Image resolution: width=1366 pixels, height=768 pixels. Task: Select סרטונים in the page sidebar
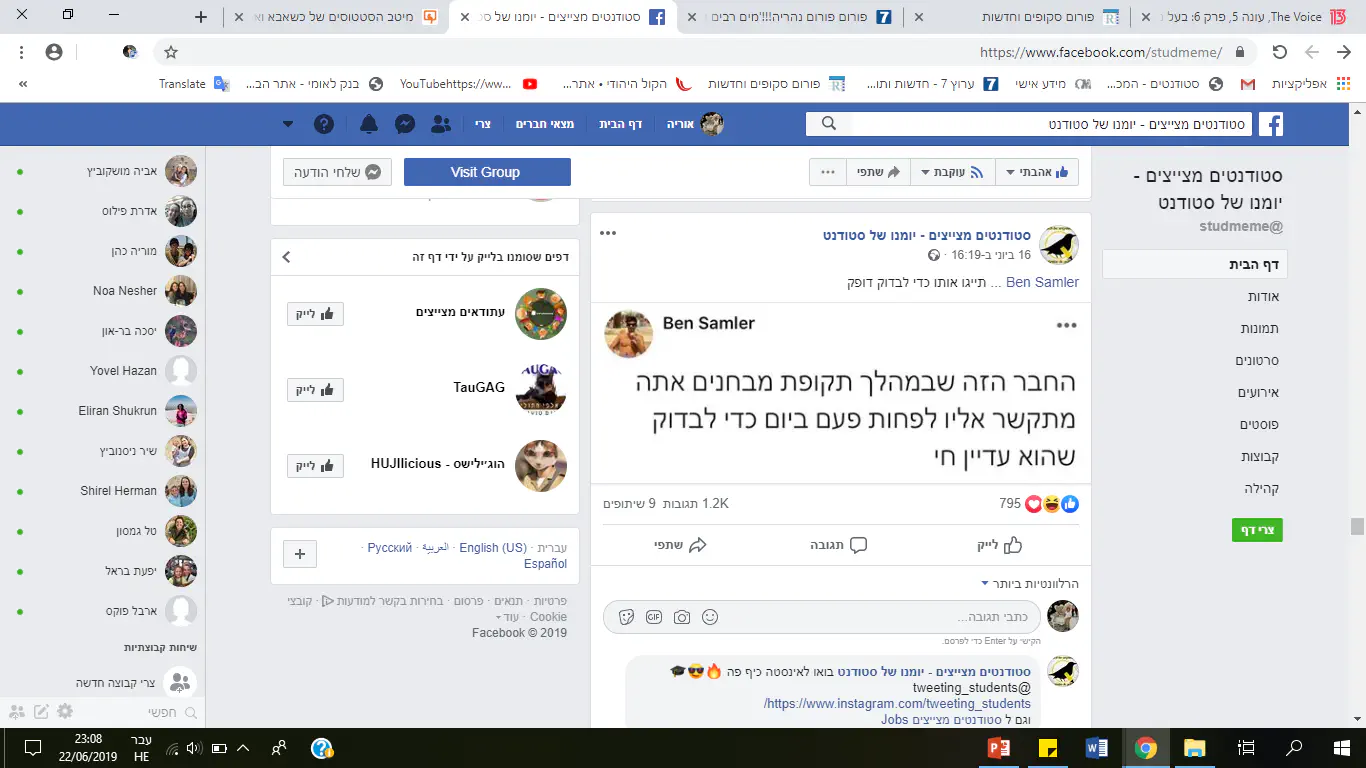(x=1257, y=360)
